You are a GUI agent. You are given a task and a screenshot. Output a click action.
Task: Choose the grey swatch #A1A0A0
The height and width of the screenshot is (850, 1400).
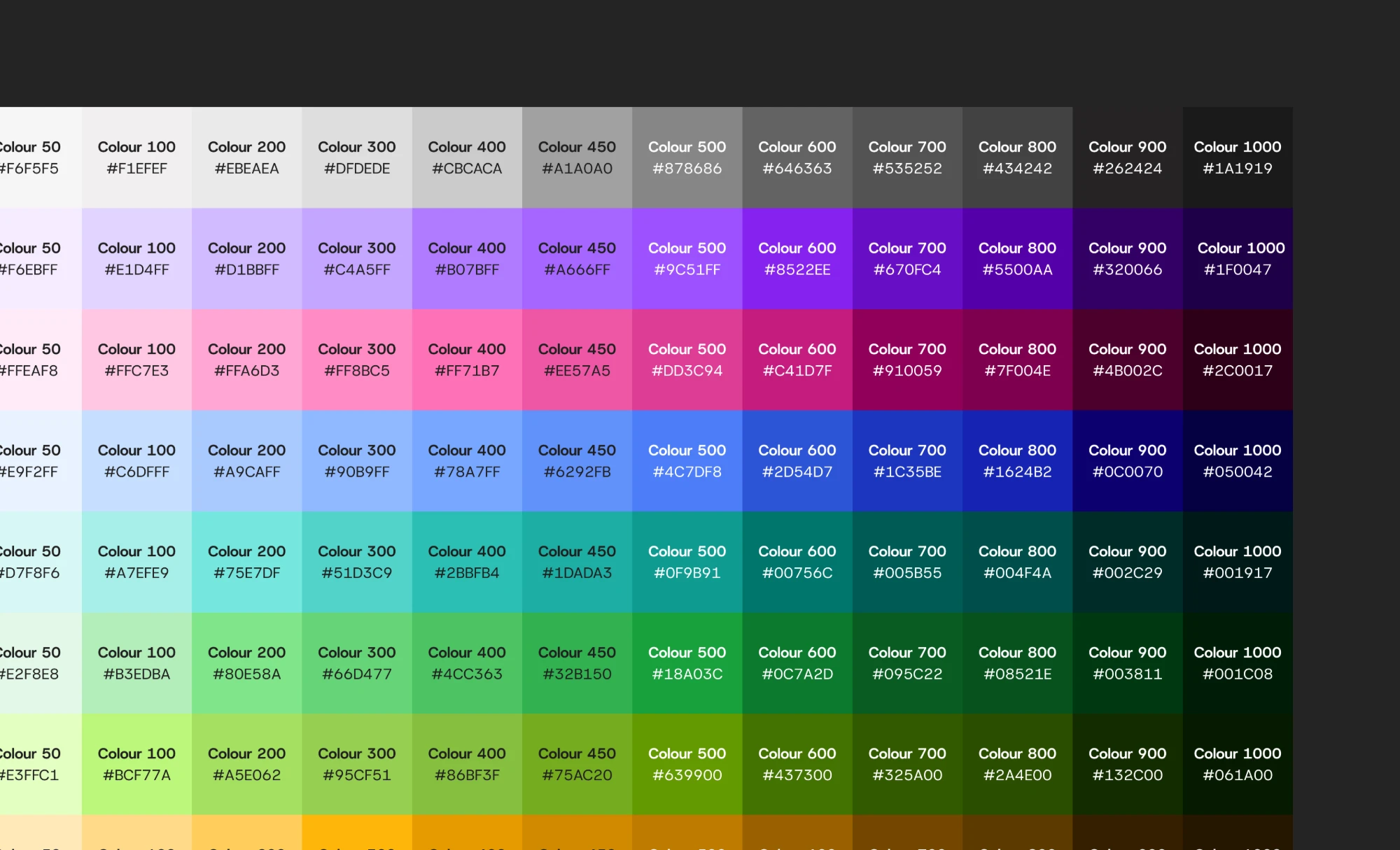pos(577,157)
